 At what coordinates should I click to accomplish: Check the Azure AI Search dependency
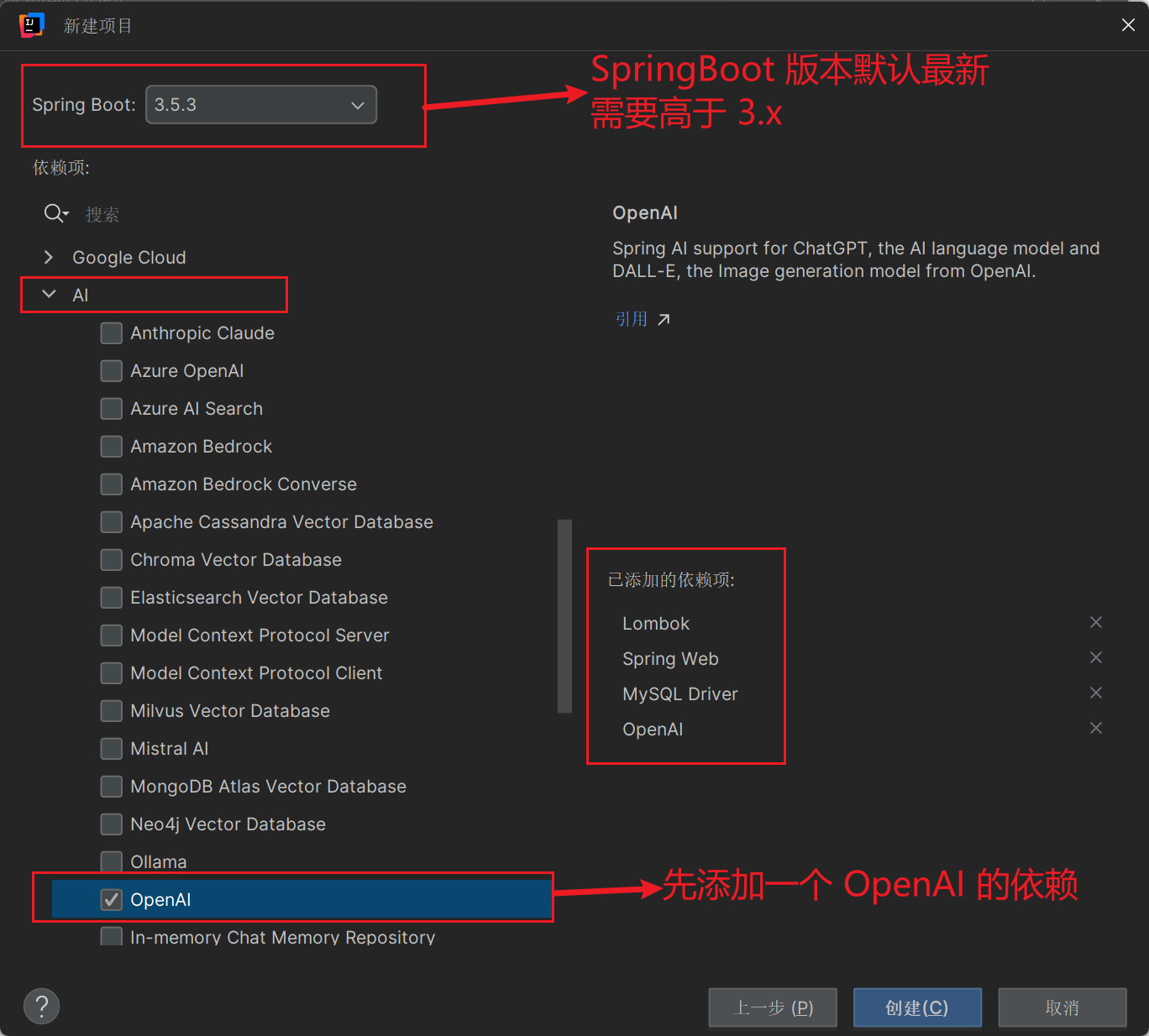pos(111,409)
